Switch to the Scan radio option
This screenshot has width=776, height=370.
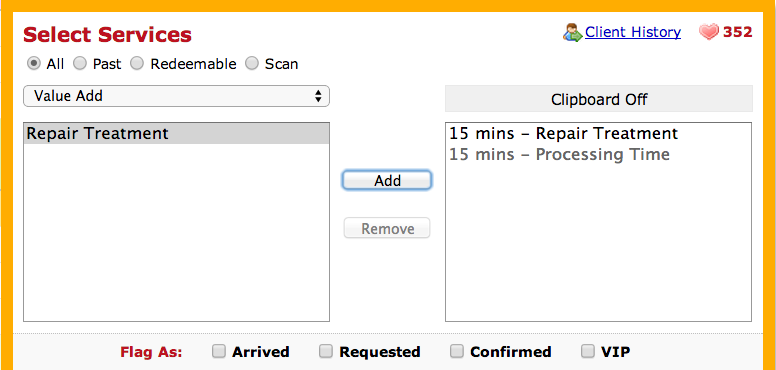click(x=252, y=64)
